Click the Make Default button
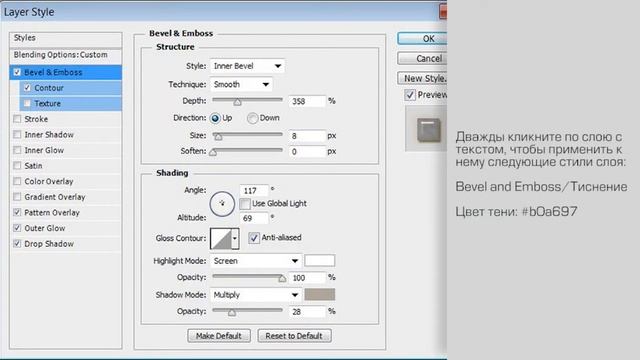Viewport: 640px width, 360px height. pos(219,336)
